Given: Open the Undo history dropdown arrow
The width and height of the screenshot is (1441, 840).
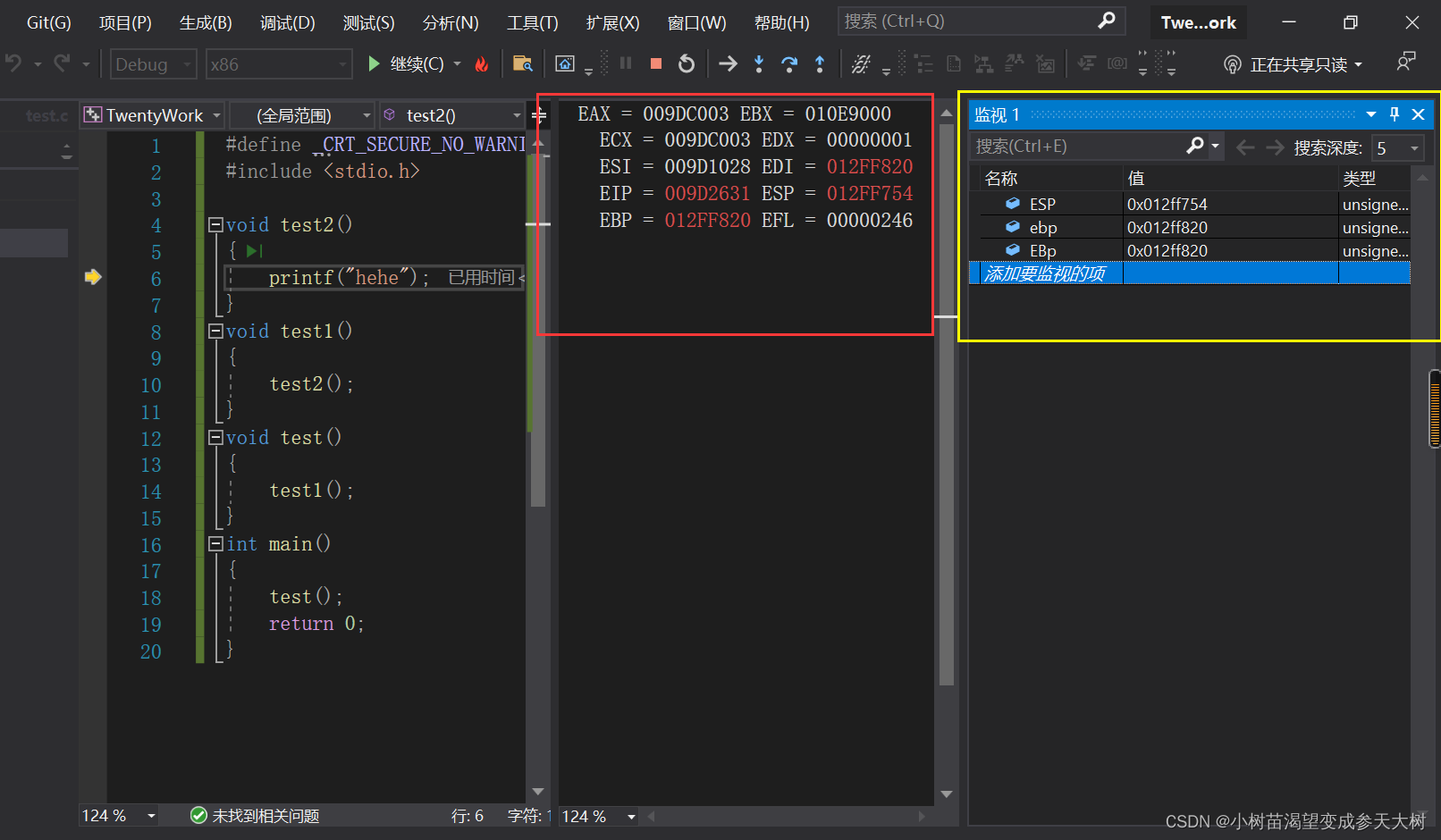Looking at the screenshot, I should tap(38, 64).
